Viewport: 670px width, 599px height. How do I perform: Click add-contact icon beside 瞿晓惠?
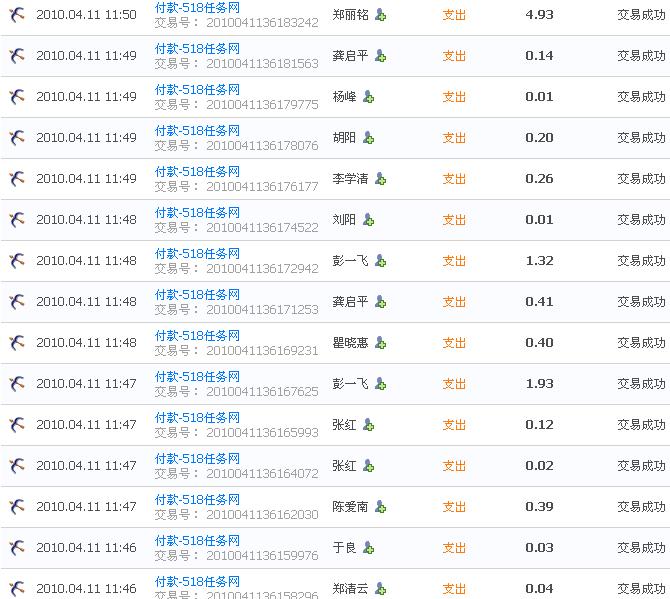381,343
